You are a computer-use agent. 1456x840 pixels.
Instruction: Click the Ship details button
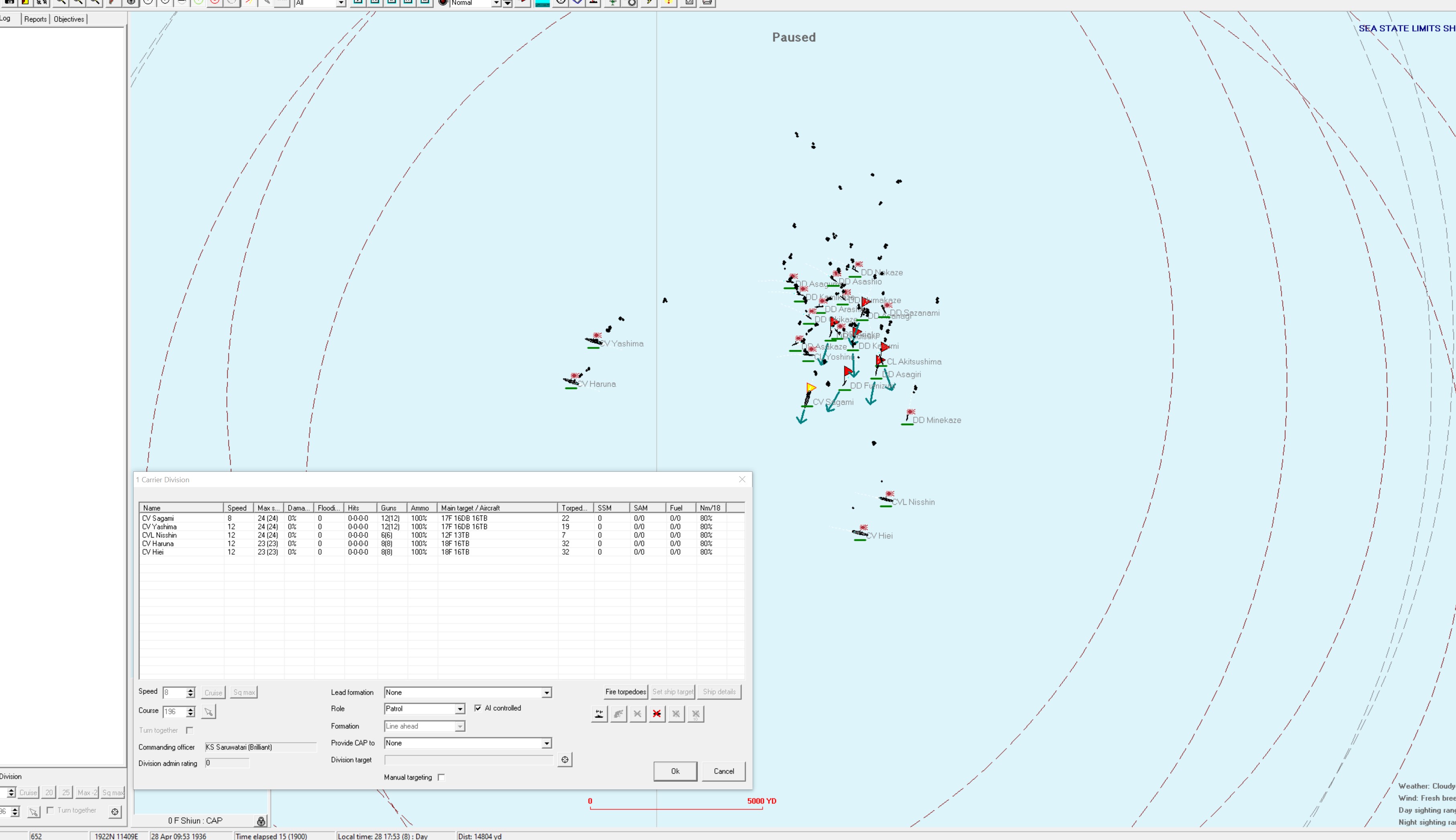pyautogui.click(x=719, y=692)
